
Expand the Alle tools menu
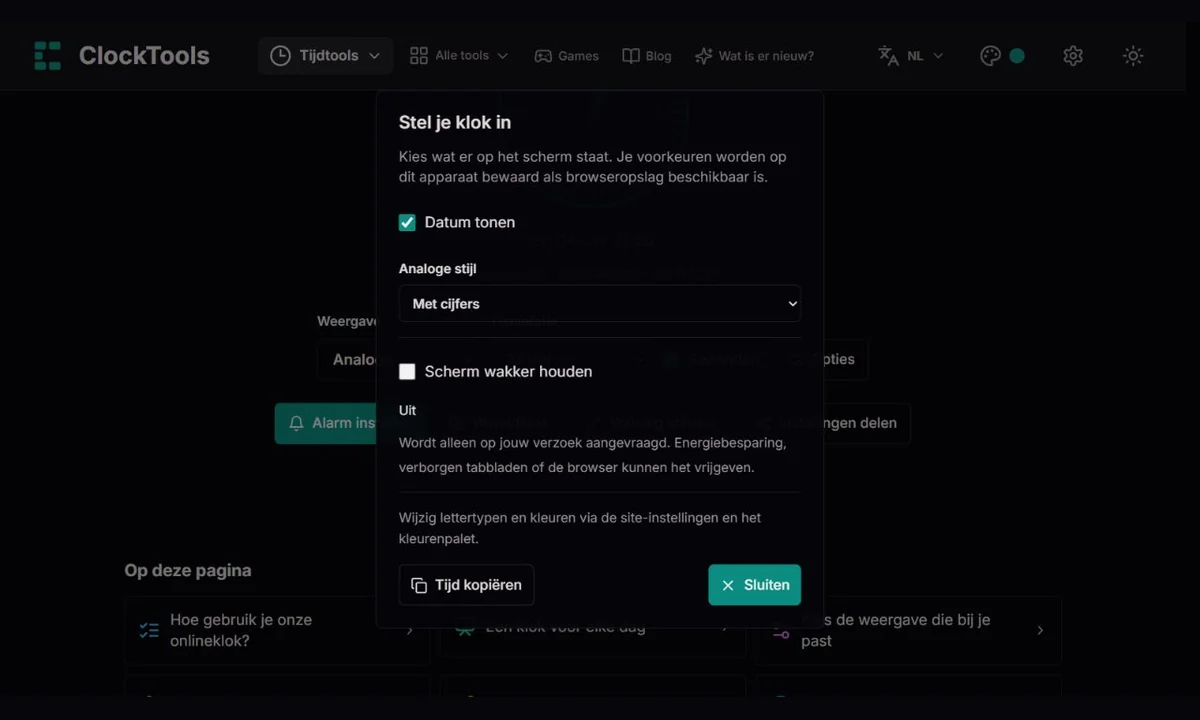point(459,55)
